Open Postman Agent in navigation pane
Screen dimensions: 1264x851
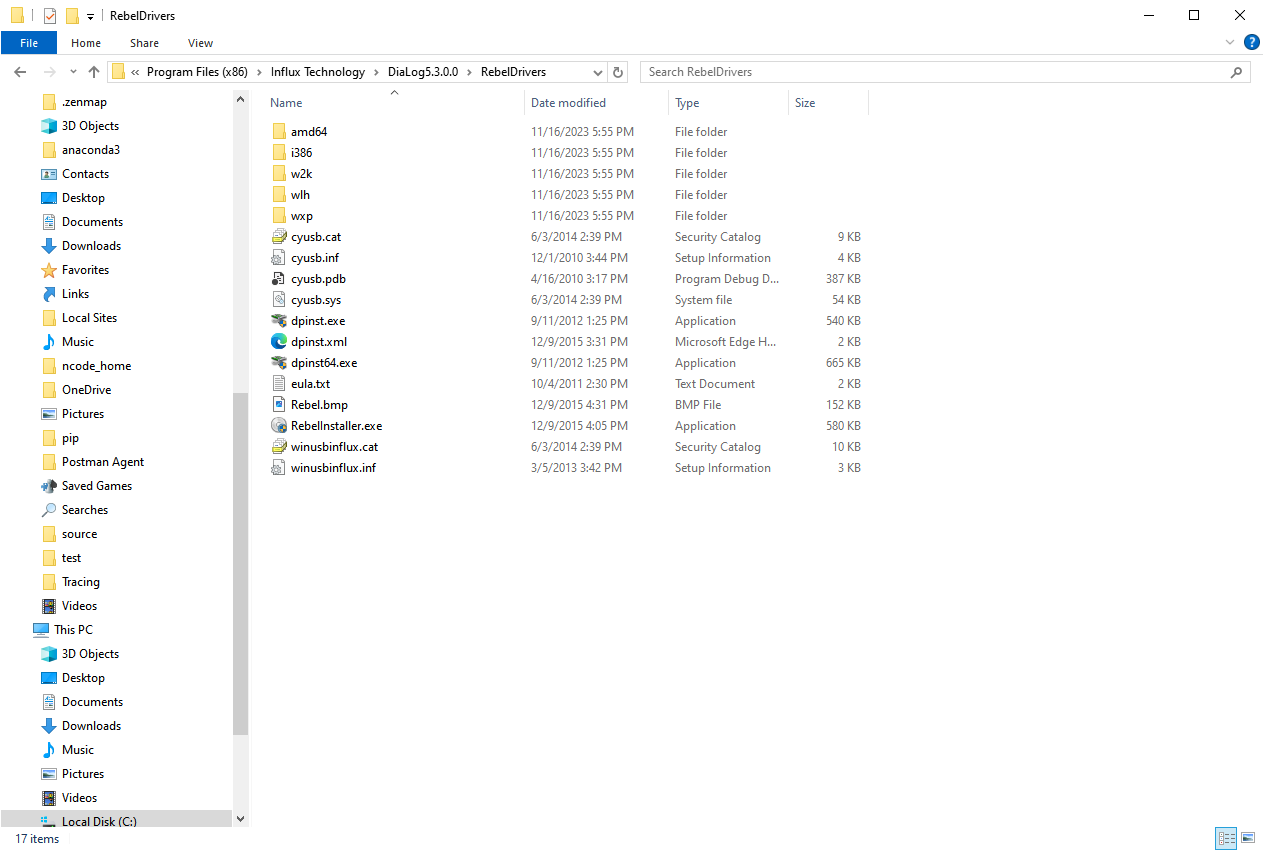coord(103,462)
